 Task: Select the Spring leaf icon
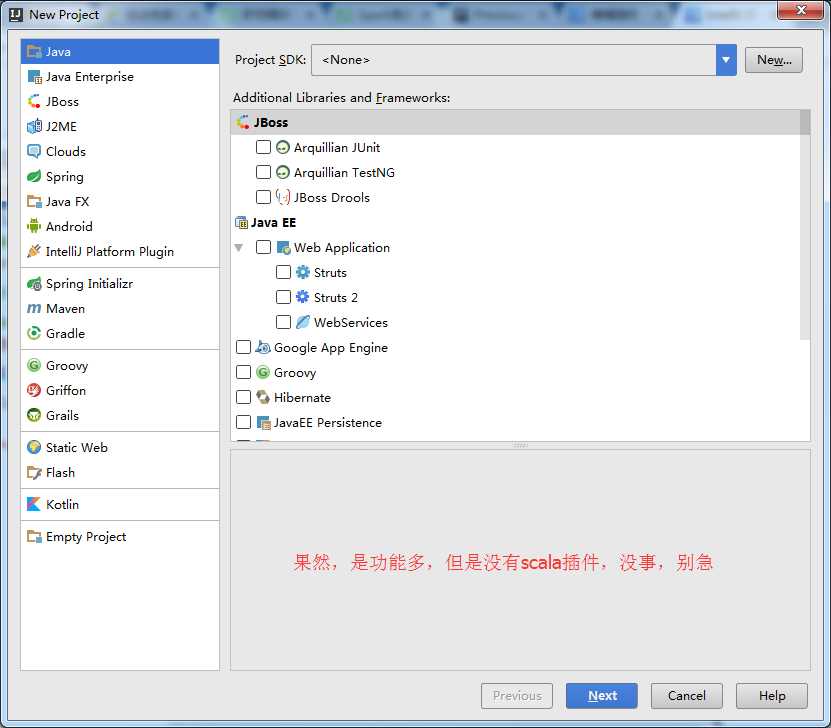pyautogui.click(x=34, y=176)
